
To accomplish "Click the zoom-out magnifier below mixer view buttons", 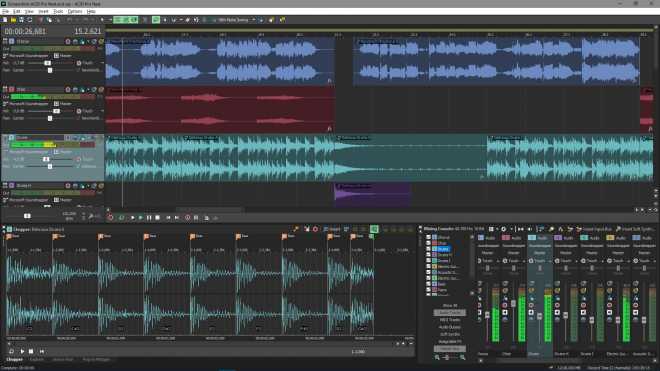I will [437, 358].
